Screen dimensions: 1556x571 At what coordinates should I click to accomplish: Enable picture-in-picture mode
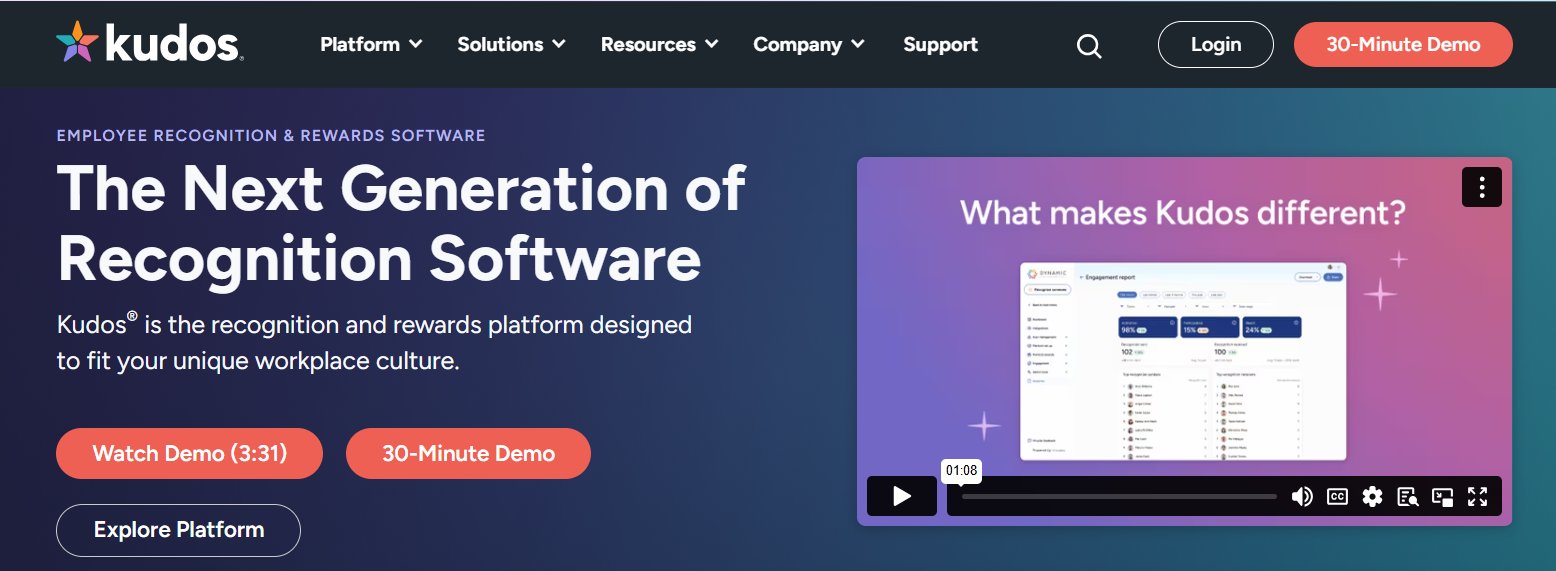[1442, 496]
